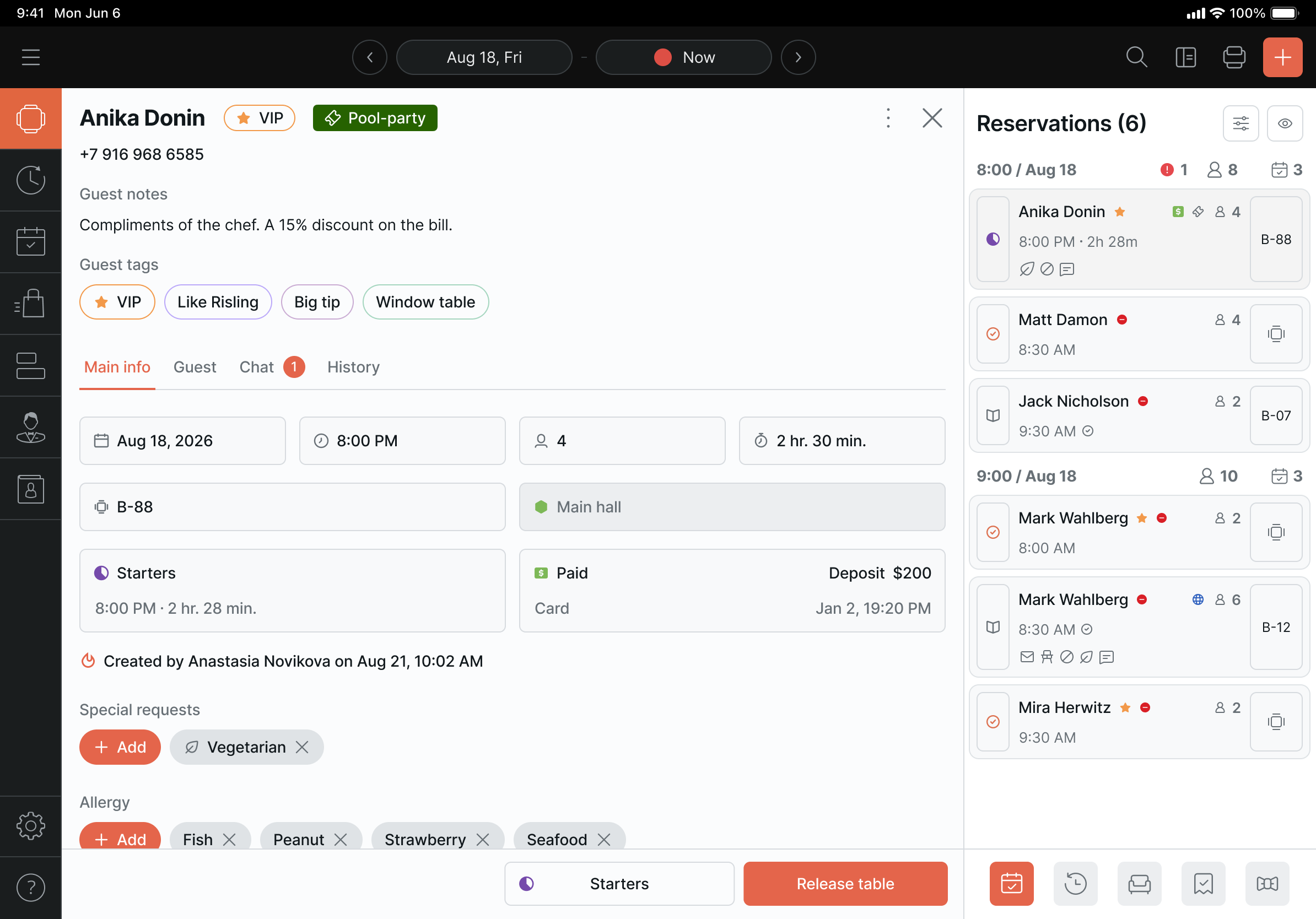Open floor map icon in bottom bar
This screenshot has width=1316, height=919.
[x=1268, y=884]
